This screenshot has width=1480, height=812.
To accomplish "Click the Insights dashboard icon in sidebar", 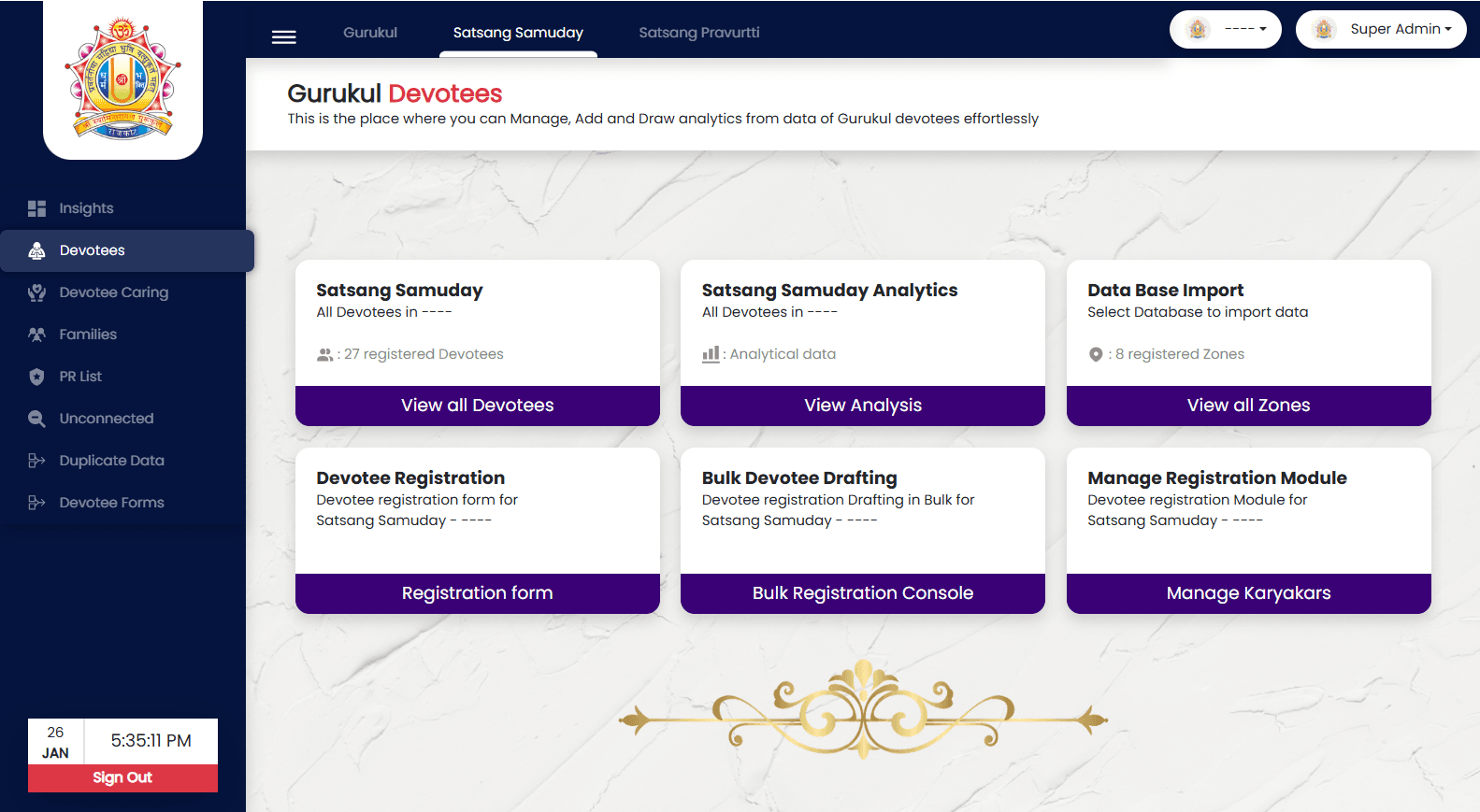I will pos(36,208).
